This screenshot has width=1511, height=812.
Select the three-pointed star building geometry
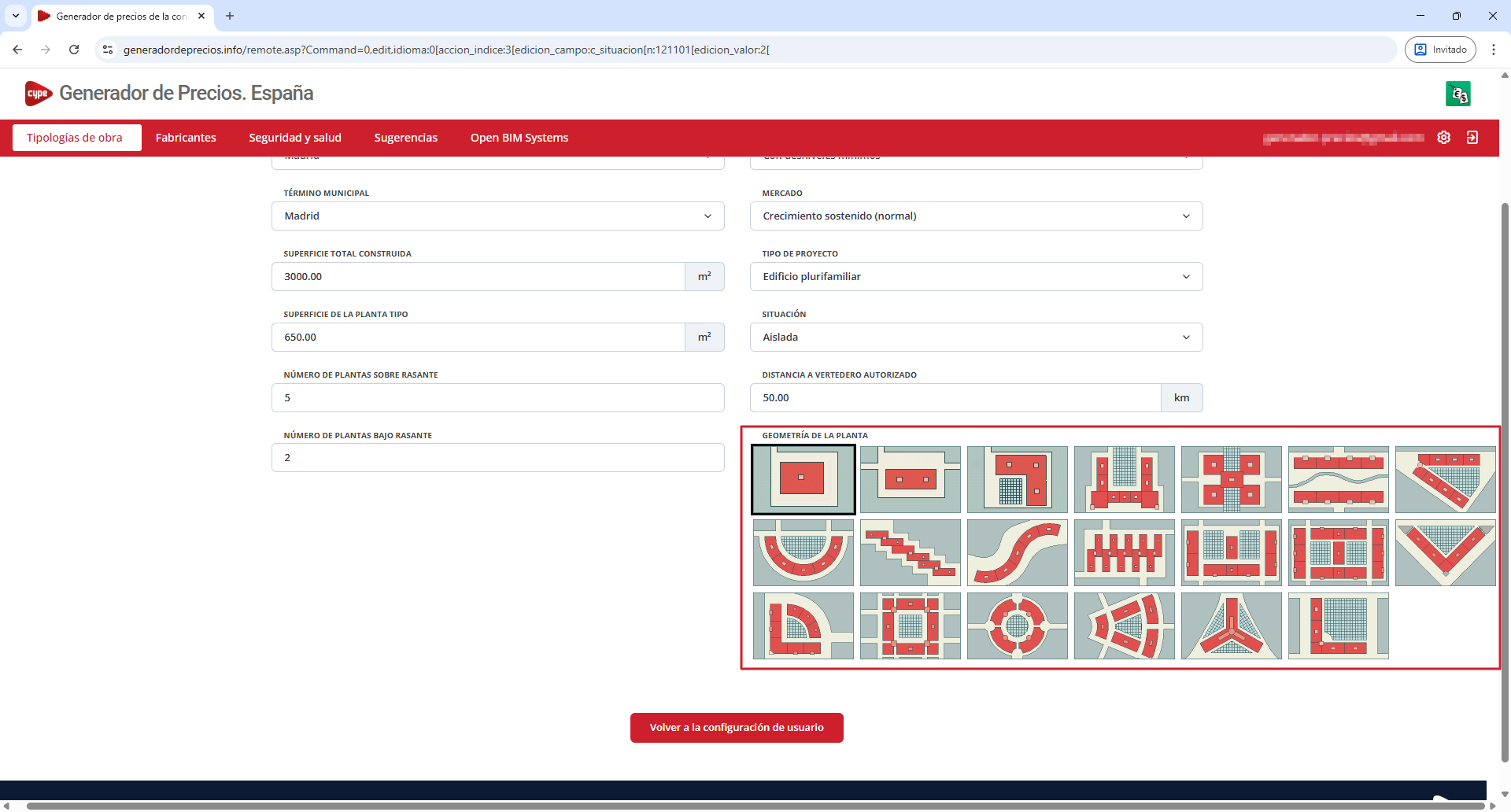1231,626
